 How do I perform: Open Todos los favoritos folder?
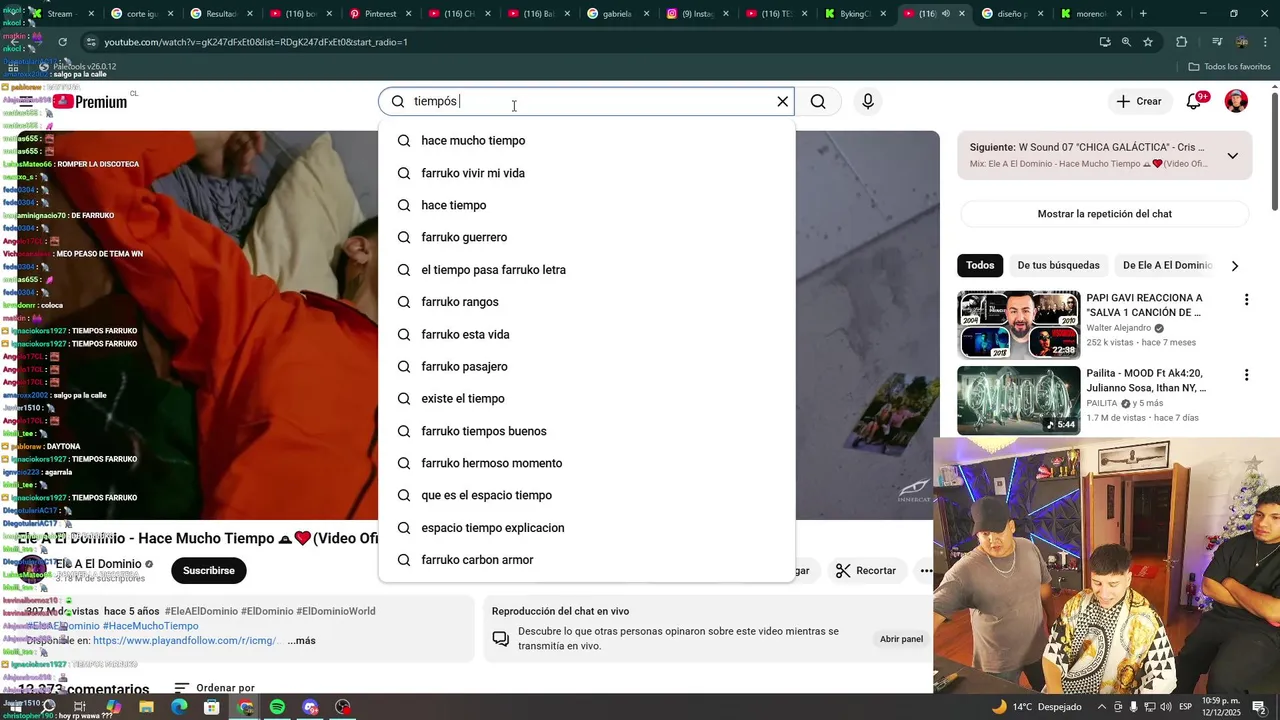(x=1229, y=67)
